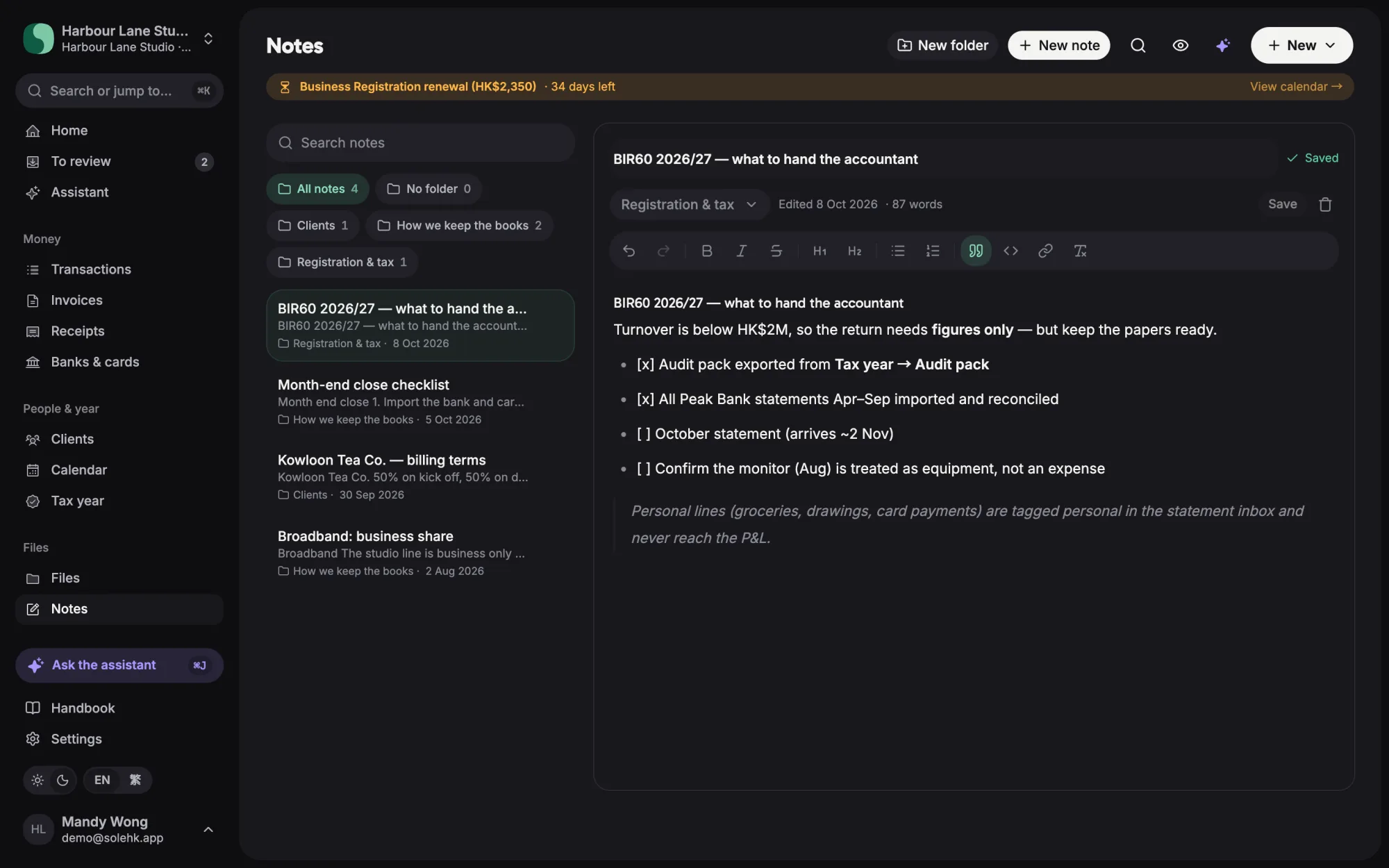The image size is (1389, 868).
Task: Filter by Registration & tax folder chip
Action: coord(342,262)
